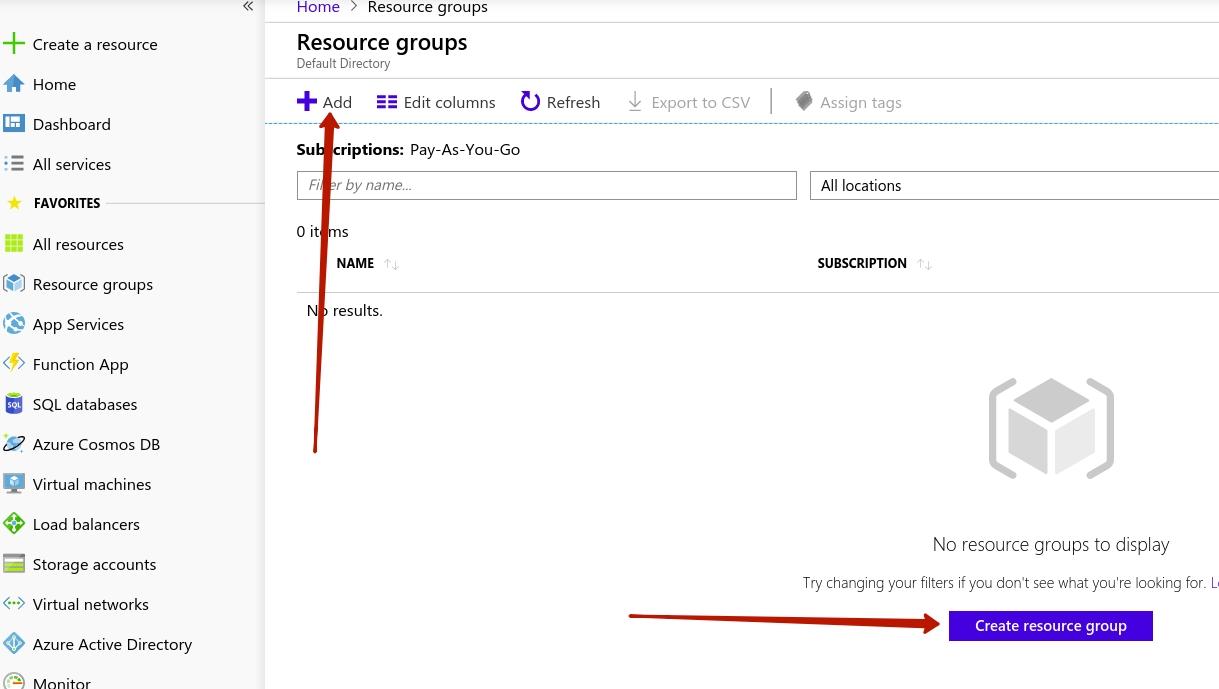Click the Function App lightning icon
Screen dimensions: 1219x689
click(x=14, y=364)
